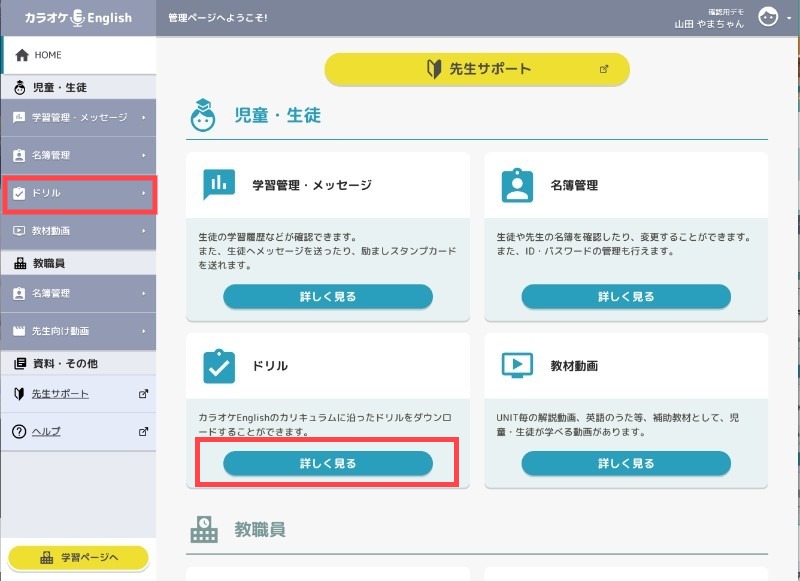The image size is (800, 581).
Task: Click the graduate face icon beside 児童・生徒 heading
Action: 203,115
